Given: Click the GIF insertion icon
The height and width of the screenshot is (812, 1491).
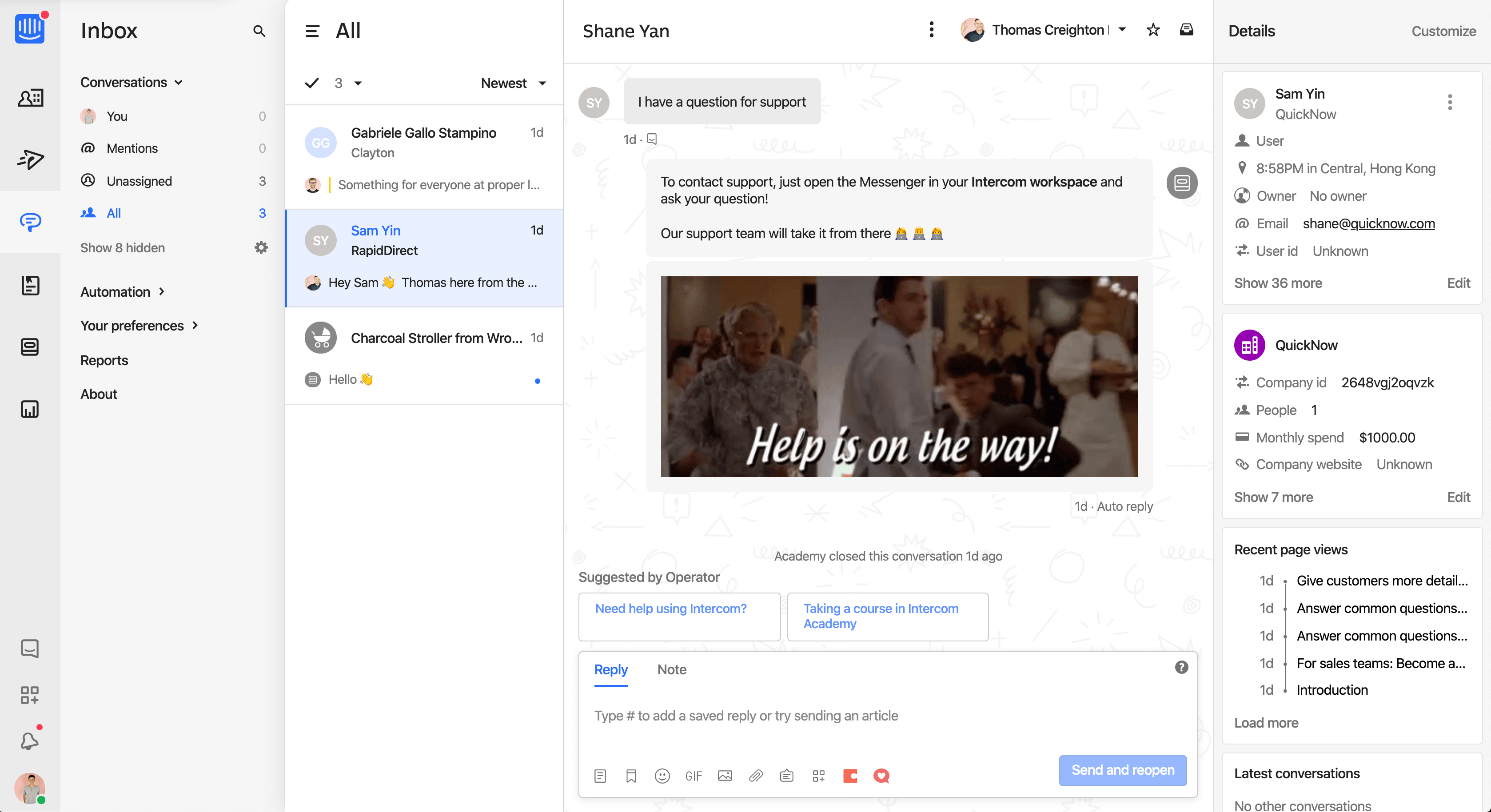Looking at the screenshot, I should coord(694,776).
